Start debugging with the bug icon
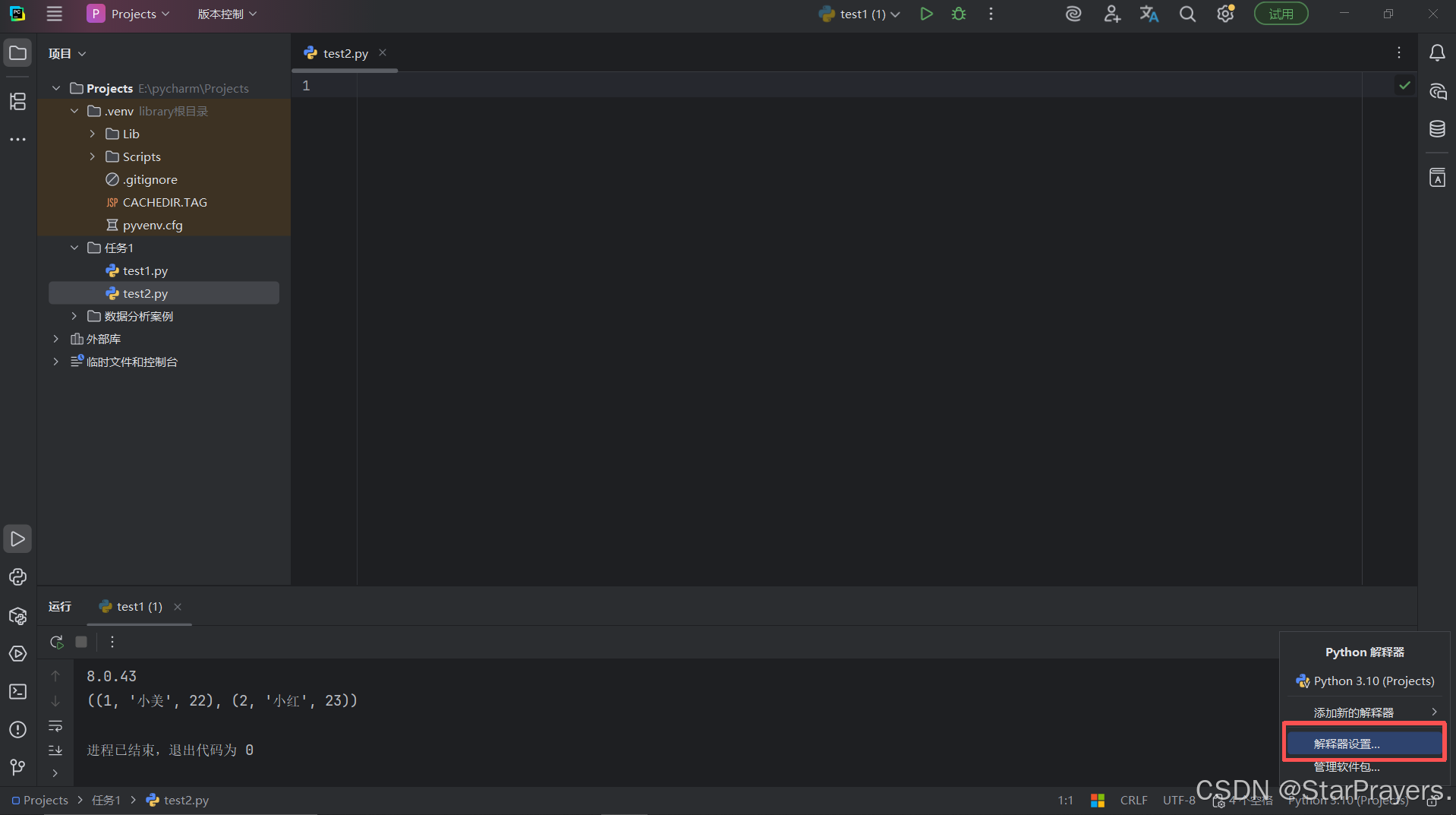 coord(959,13)
